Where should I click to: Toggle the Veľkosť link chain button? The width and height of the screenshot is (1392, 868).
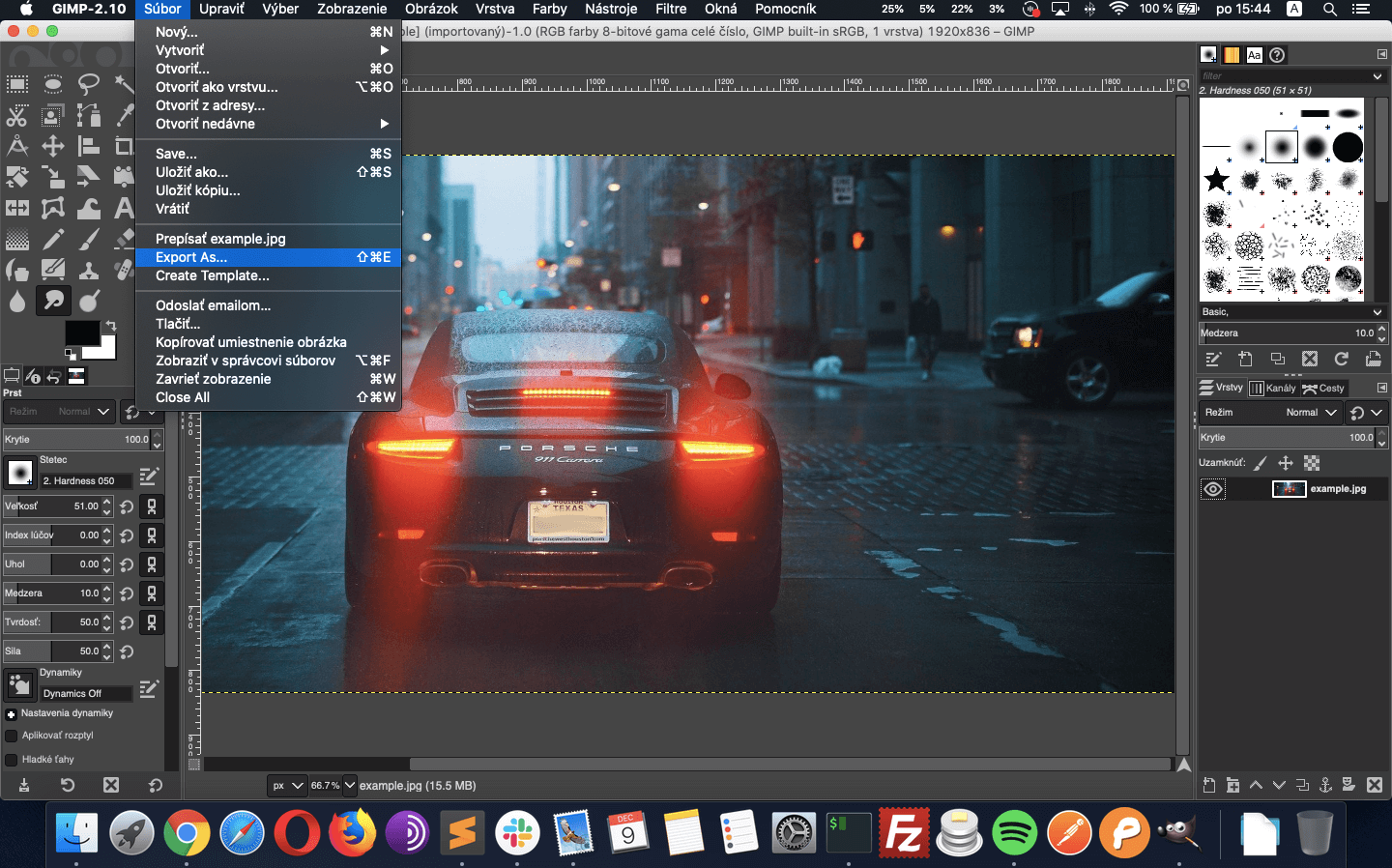pos(152,506)
